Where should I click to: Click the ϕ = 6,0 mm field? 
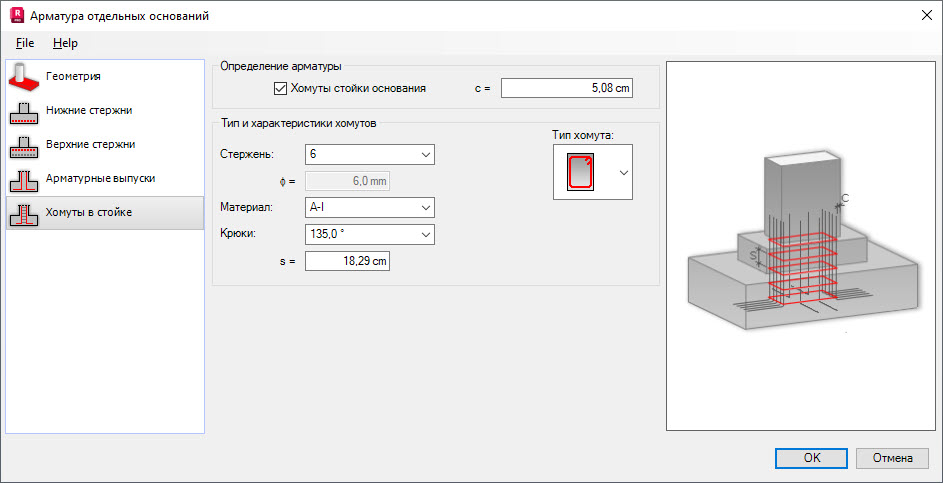click(x=348, y=180)
